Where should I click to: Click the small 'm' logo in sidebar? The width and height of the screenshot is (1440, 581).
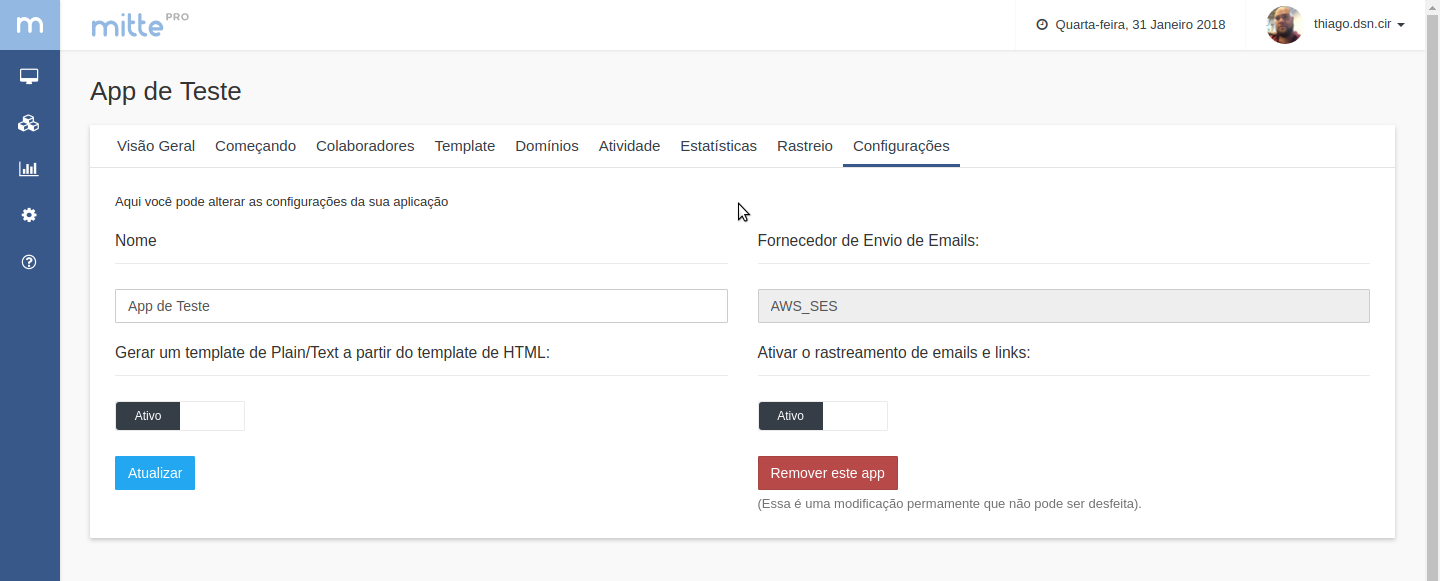[x=30, y=25]
